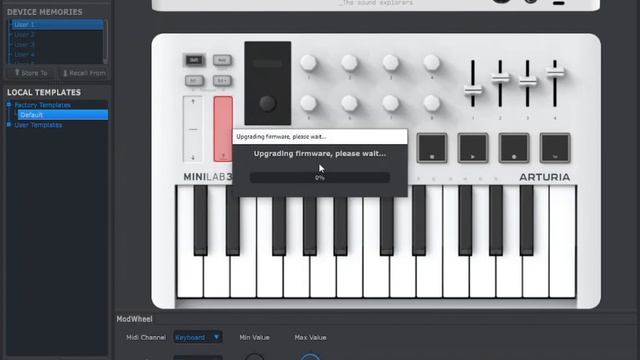640x360 pixels.
Task: Select the Oct+ button on the controller
Action: [x=222, y=80]
